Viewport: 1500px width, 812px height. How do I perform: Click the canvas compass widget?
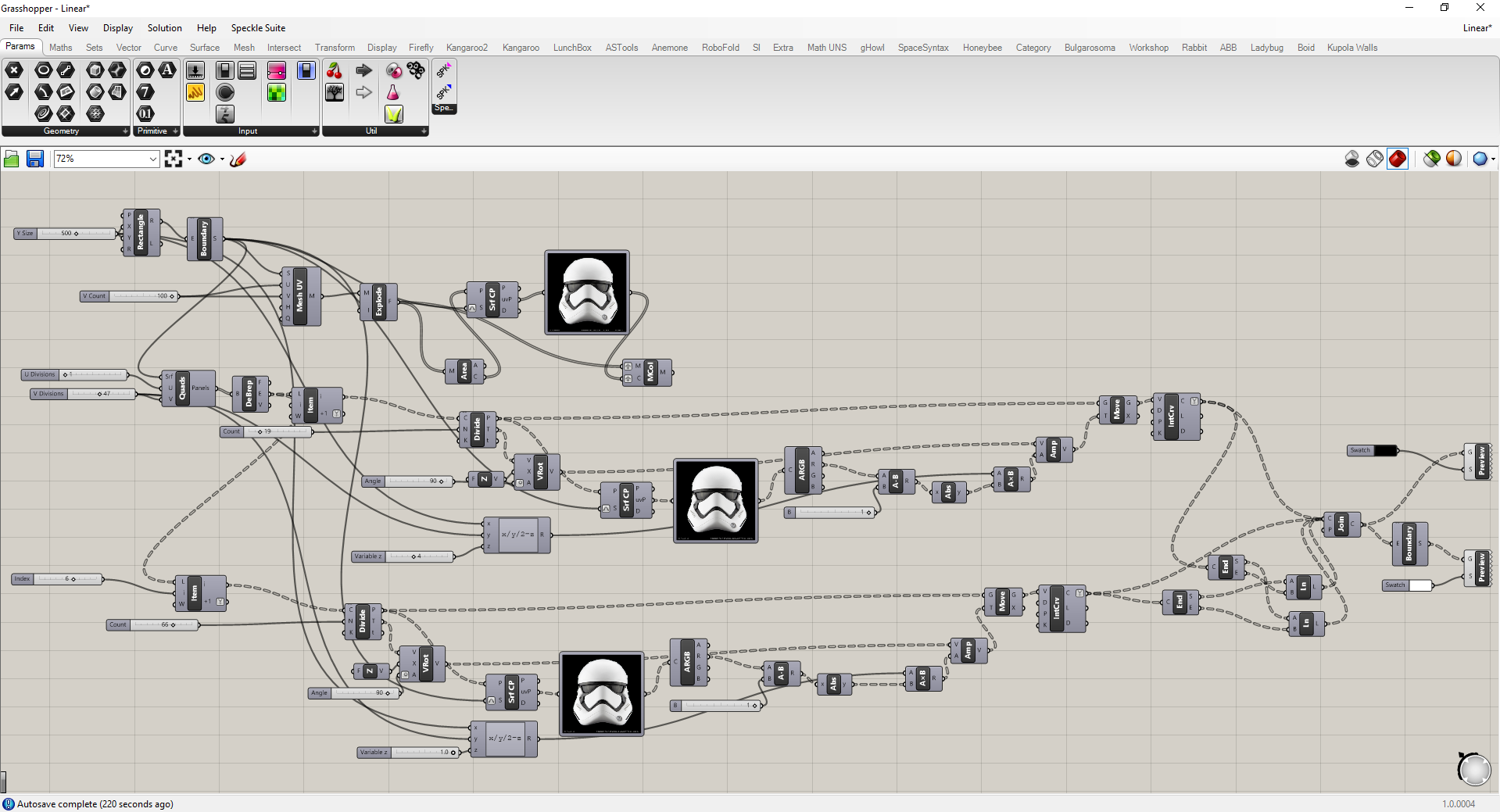[1474, 769]
